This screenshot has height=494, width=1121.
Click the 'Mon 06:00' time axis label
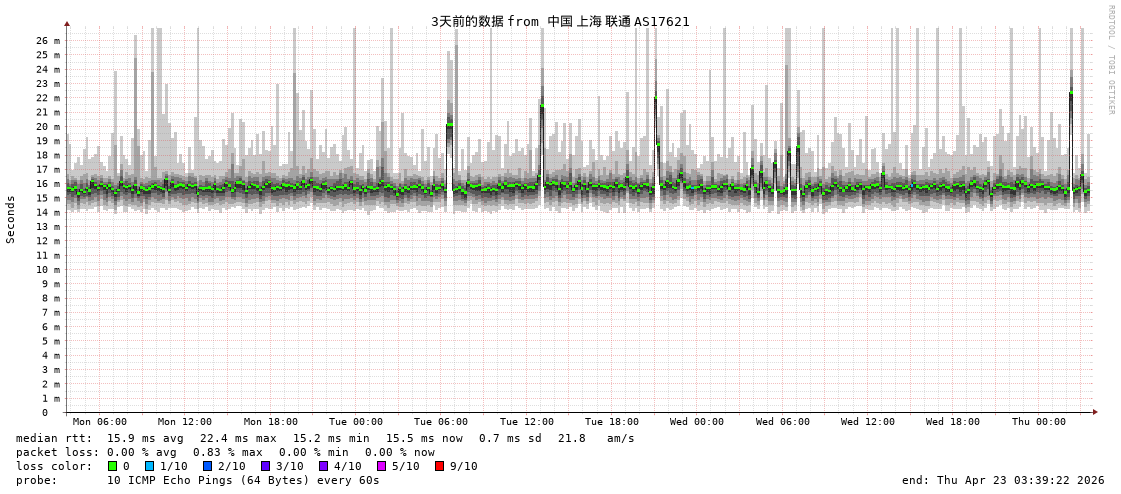click(x=99, y=422)
